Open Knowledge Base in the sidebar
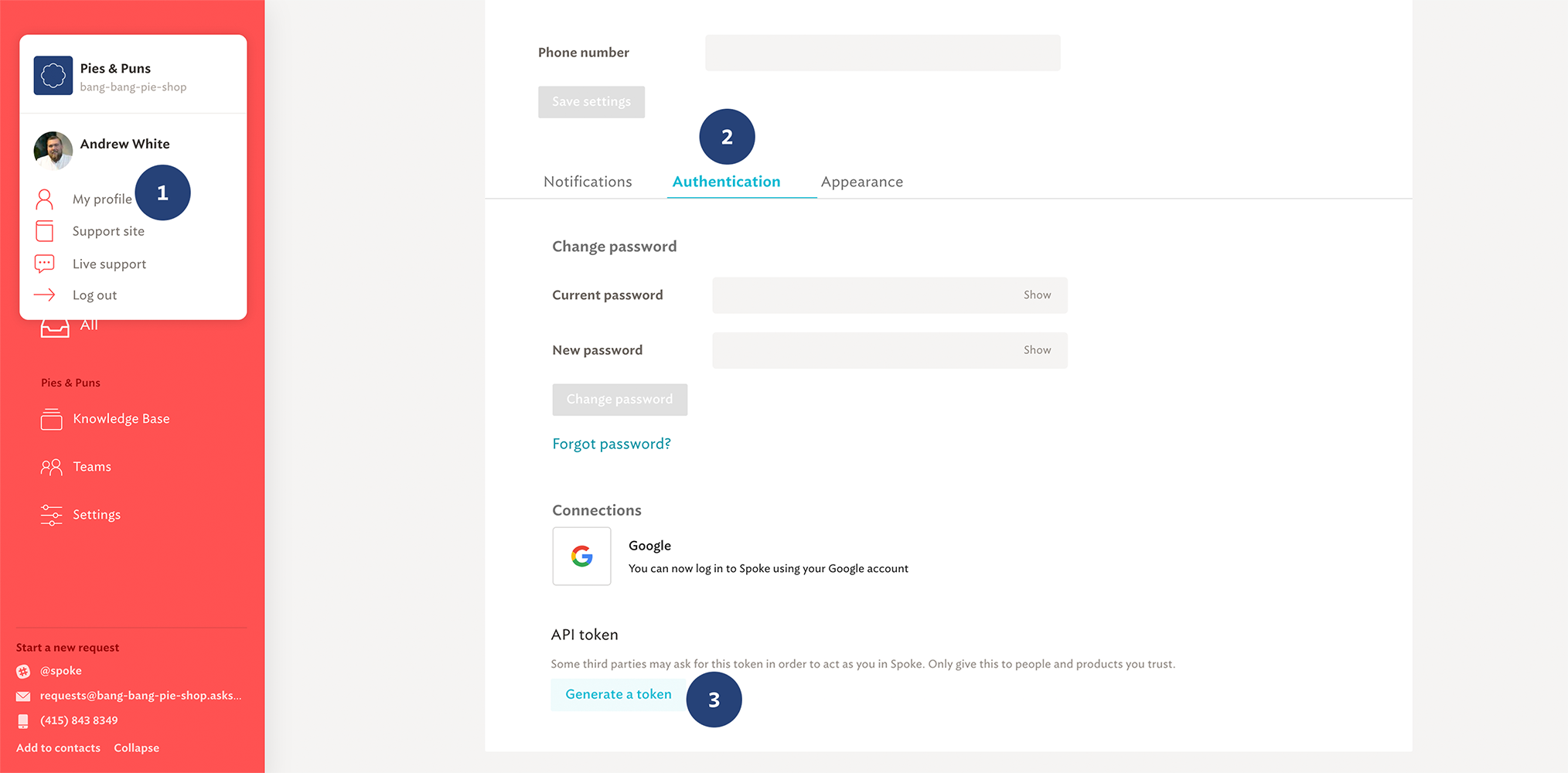Screen dimensions: 1568x773 121,419
